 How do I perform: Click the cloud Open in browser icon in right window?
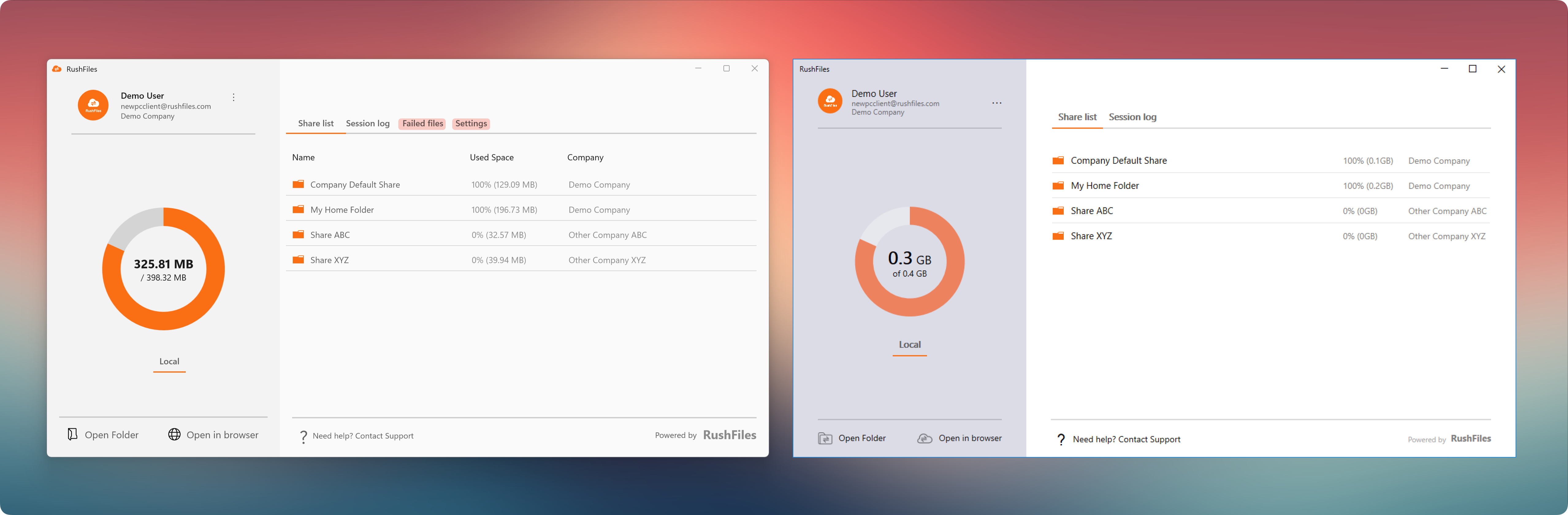pos(925,438)
